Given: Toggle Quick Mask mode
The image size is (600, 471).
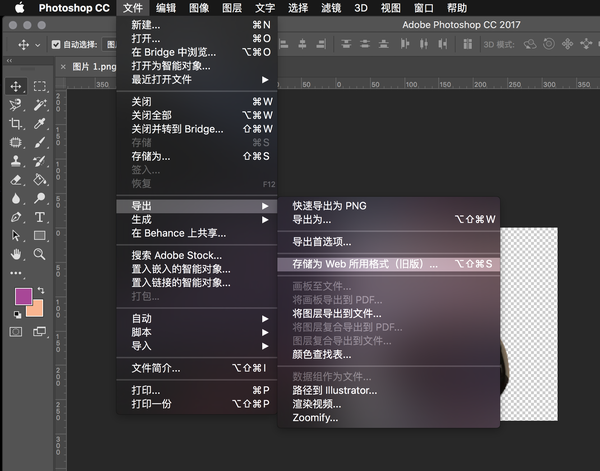Looking at the screenshot, I should pos(16,332).
